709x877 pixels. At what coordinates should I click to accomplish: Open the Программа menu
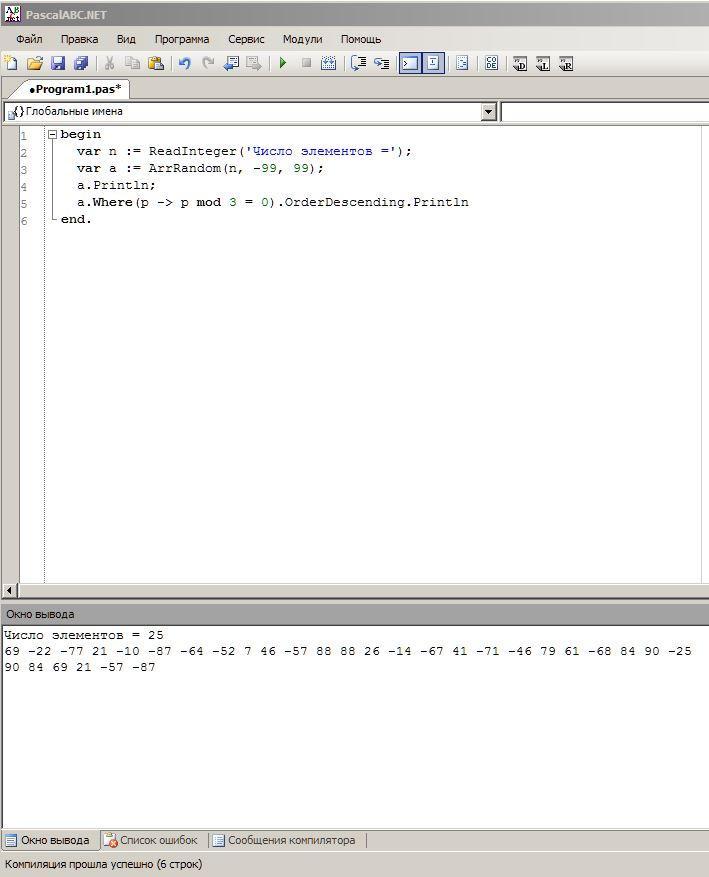pos(182,39)
